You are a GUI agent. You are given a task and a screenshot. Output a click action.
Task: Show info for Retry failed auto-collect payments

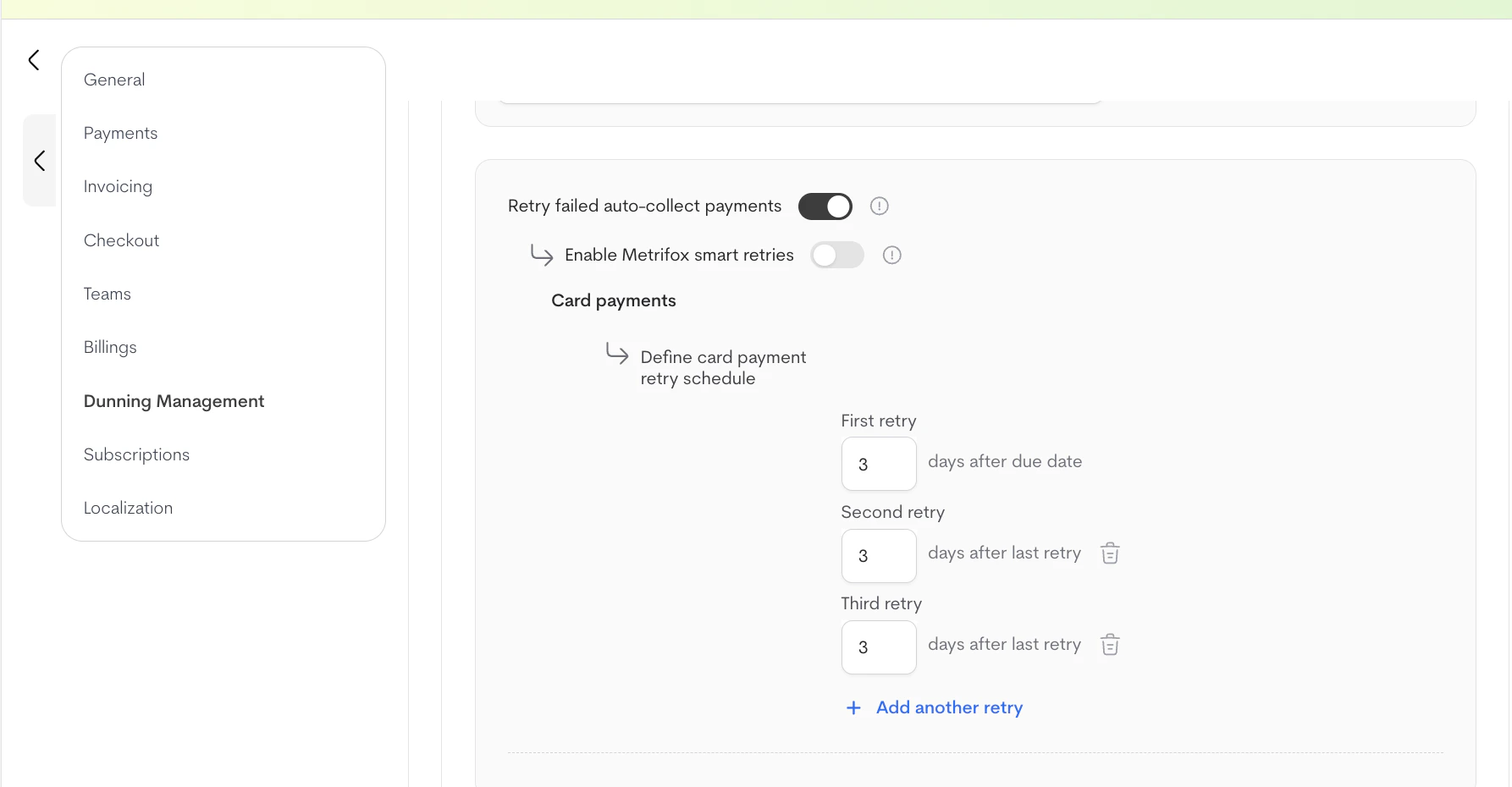(x=880, y=206)
